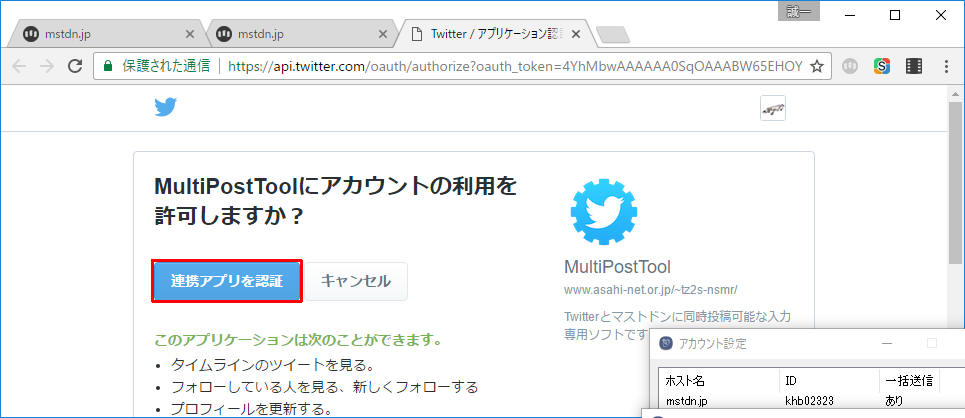Go back with the browser back arrow

19,66
